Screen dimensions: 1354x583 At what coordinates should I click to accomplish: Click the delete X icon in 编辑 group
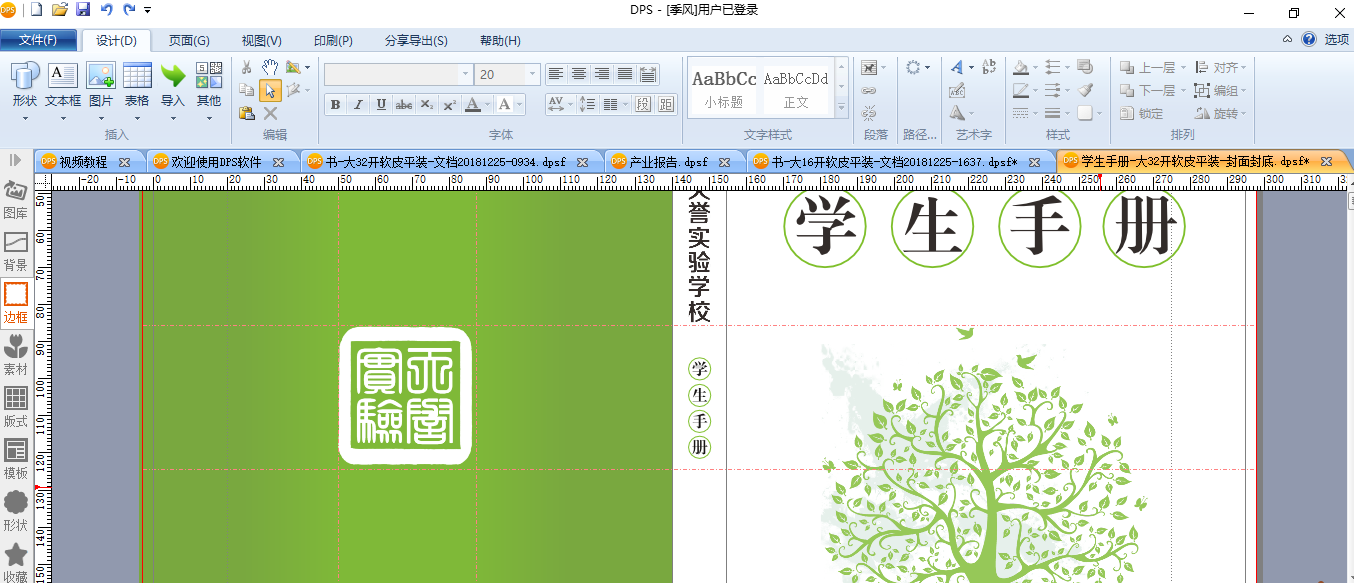click(x=270, y=113)
